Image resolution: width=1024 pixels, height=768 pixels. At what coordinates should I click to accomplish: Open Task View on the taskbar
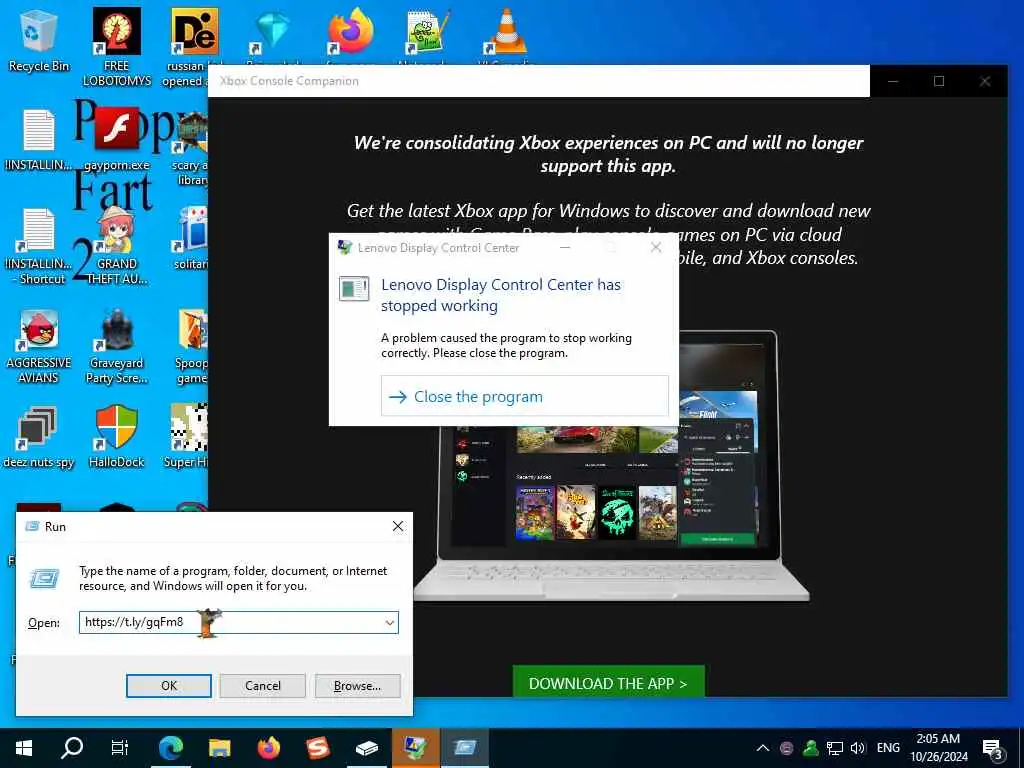120,748
